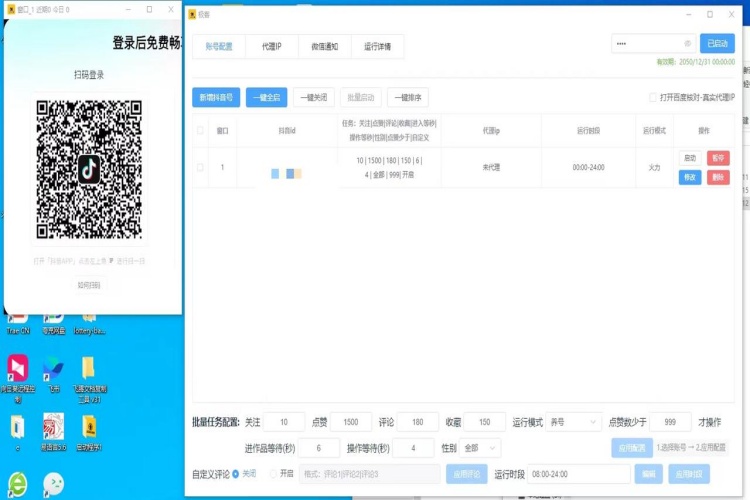
Task: Click the 火力 run mode cell
Action: (x=654, y=167)
